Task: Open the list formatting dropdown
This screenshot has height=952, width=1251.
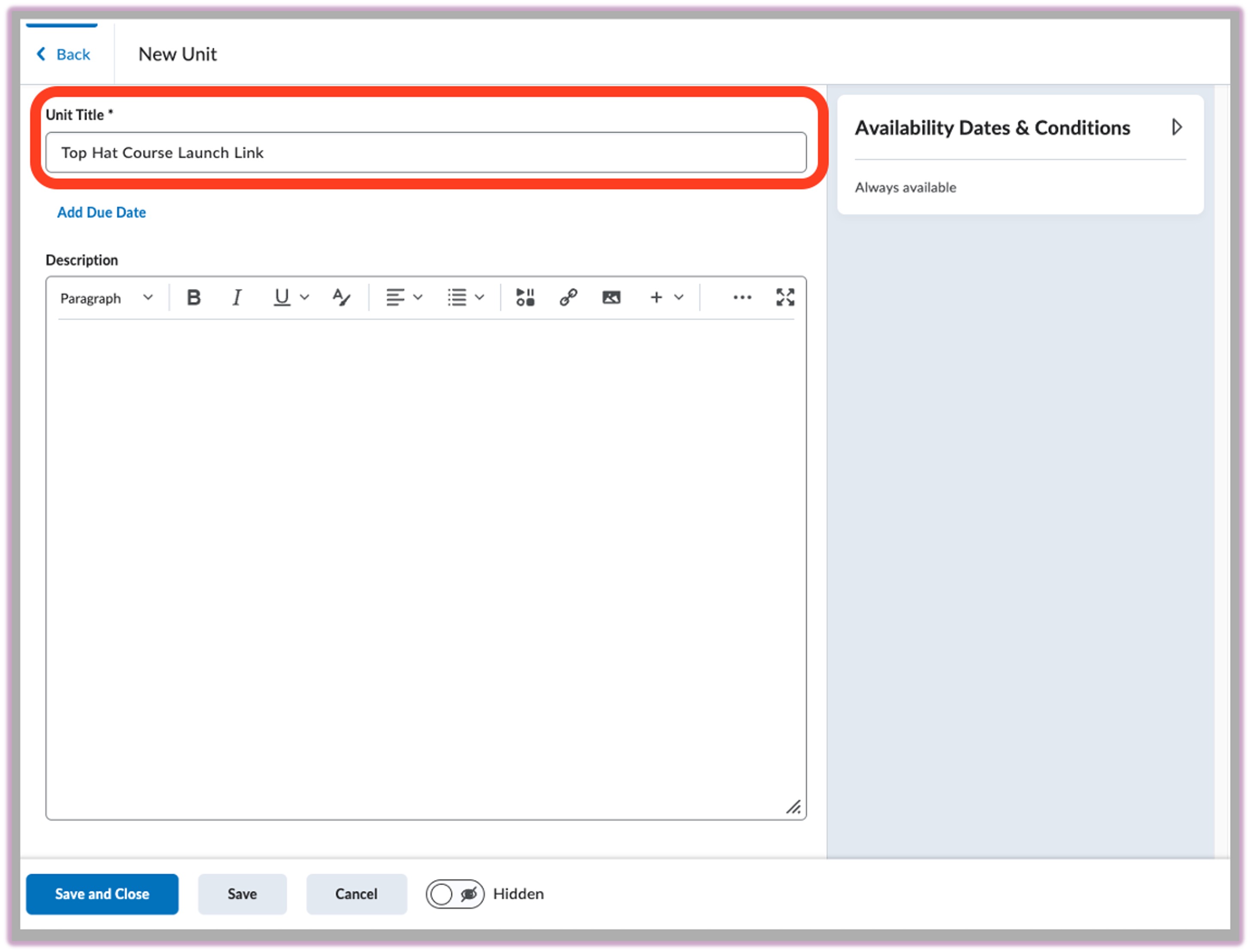Action: 465,297
